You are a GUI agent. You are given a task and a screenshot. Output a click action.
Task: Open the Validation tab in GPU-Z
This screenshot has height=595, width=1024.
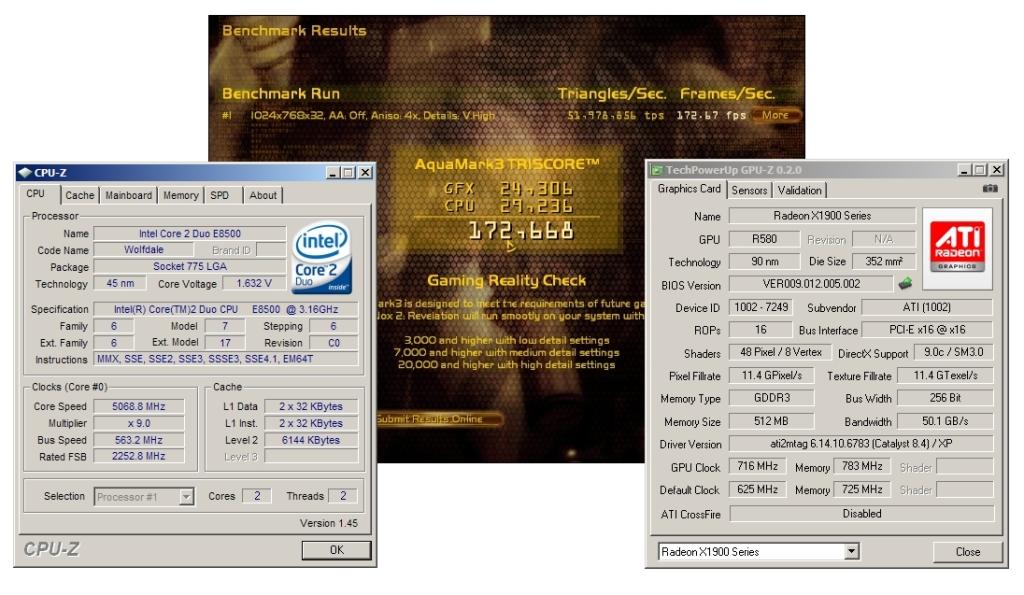[799, 190]
